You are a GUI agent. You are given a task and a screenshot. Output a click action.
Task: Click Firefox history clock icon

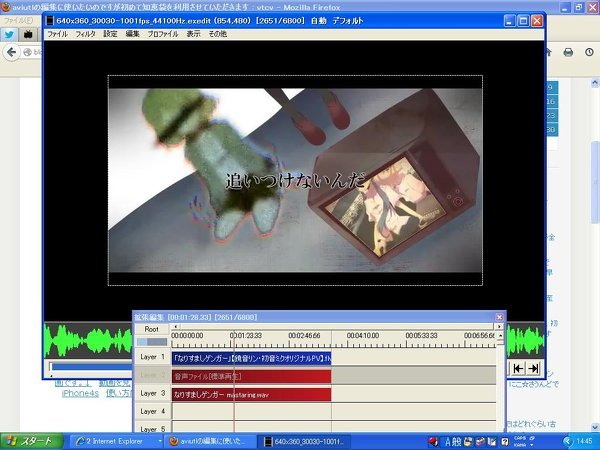tap(589, 52)
